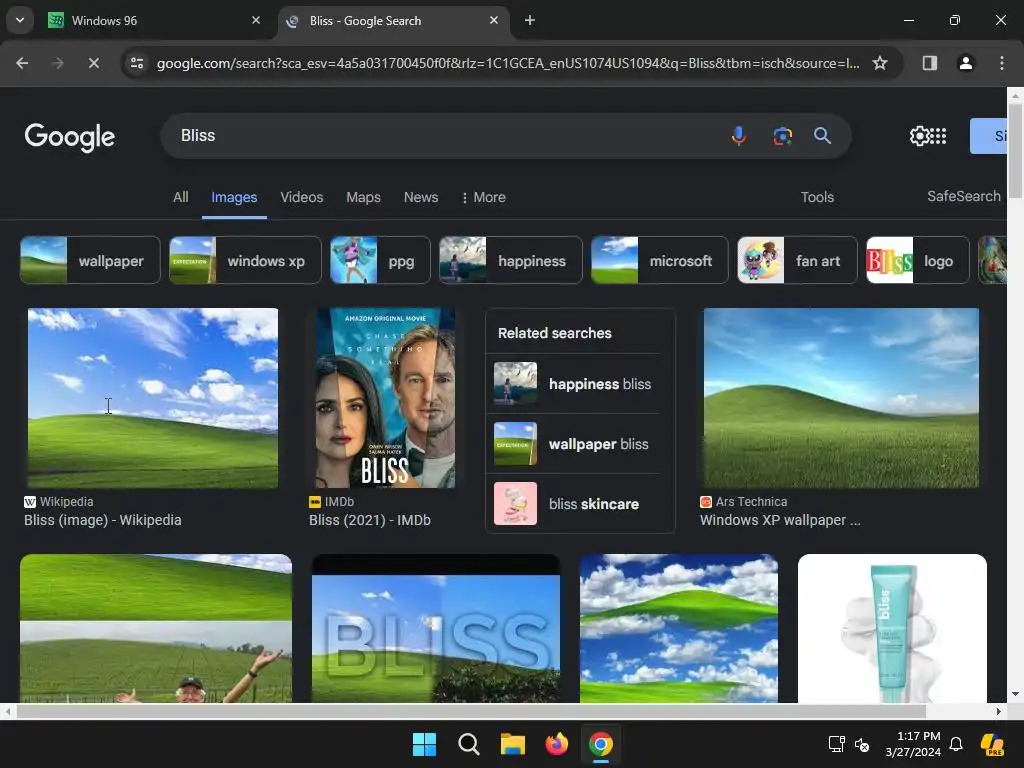Filter by the happiness chip
This screenshot has width=1024, height=768.
pyautogui.click(x=511, y=261)
